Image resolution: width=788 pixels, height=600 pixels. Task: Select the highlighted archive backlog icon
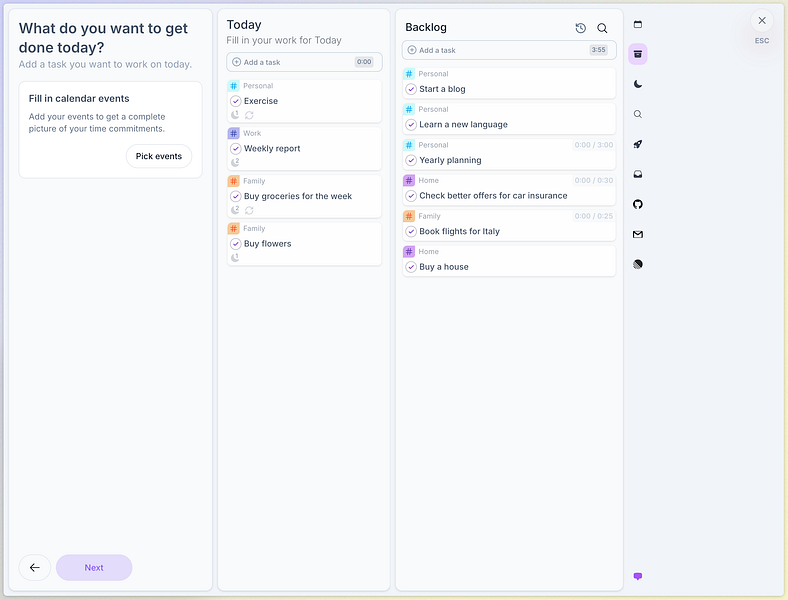point(638,54)
